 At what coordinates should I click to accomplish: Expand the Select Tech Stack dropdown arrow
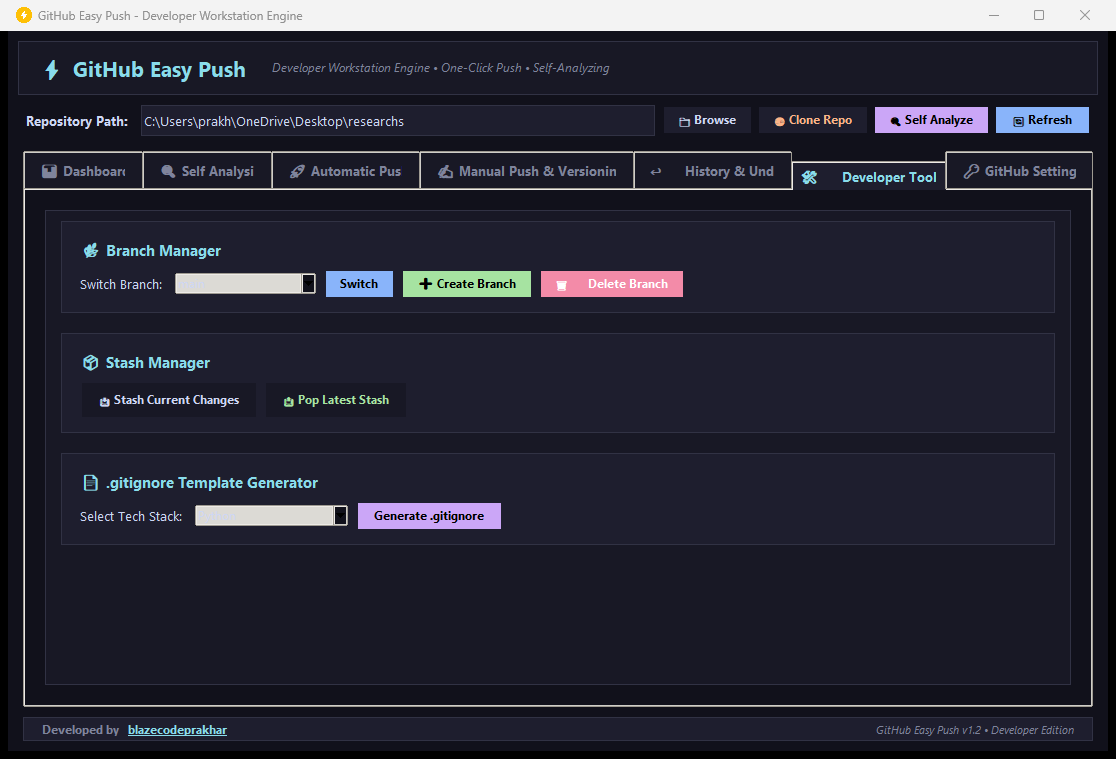tap(340, 516)
